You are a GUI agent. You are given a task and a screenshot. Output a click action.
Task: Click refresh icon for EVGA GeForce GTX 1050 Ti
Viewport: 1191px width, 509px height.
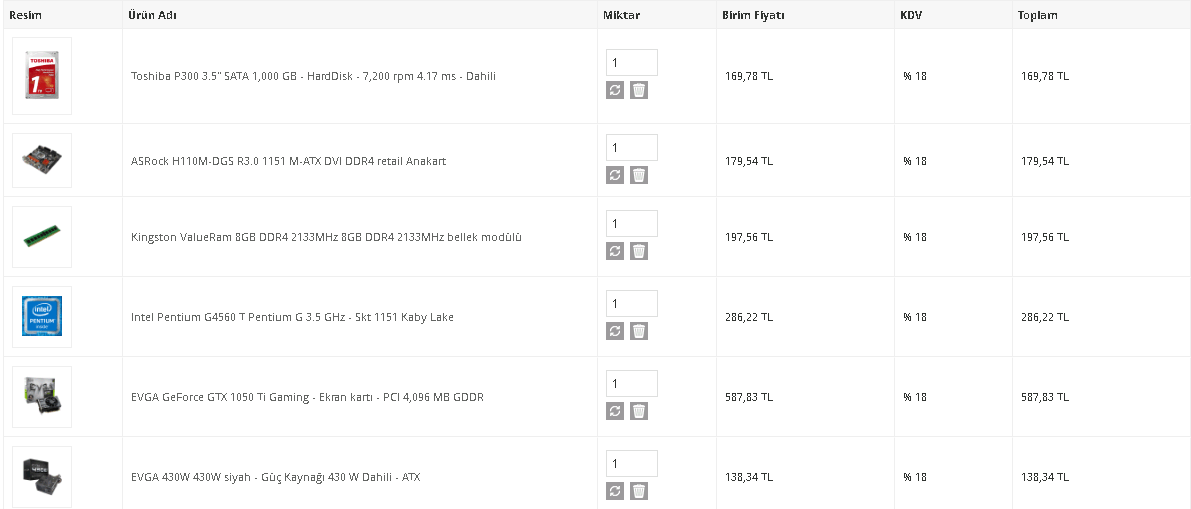coord(615,411)
